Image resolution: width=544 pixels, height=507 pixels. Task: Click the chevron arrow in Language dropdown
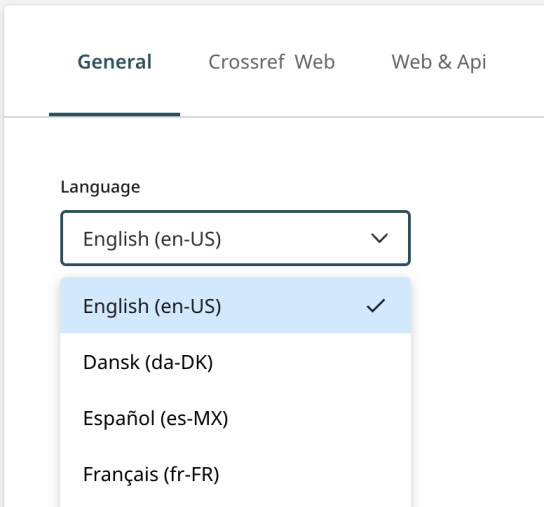click(x=379, y=238)
